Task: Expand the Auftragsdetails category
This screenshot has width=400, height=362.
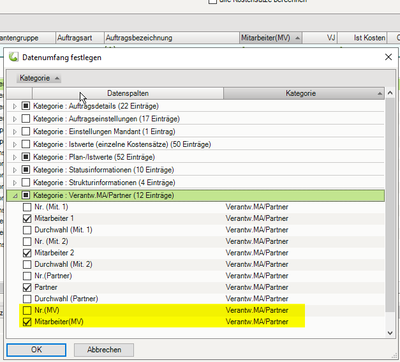Action: coord(15,106)
